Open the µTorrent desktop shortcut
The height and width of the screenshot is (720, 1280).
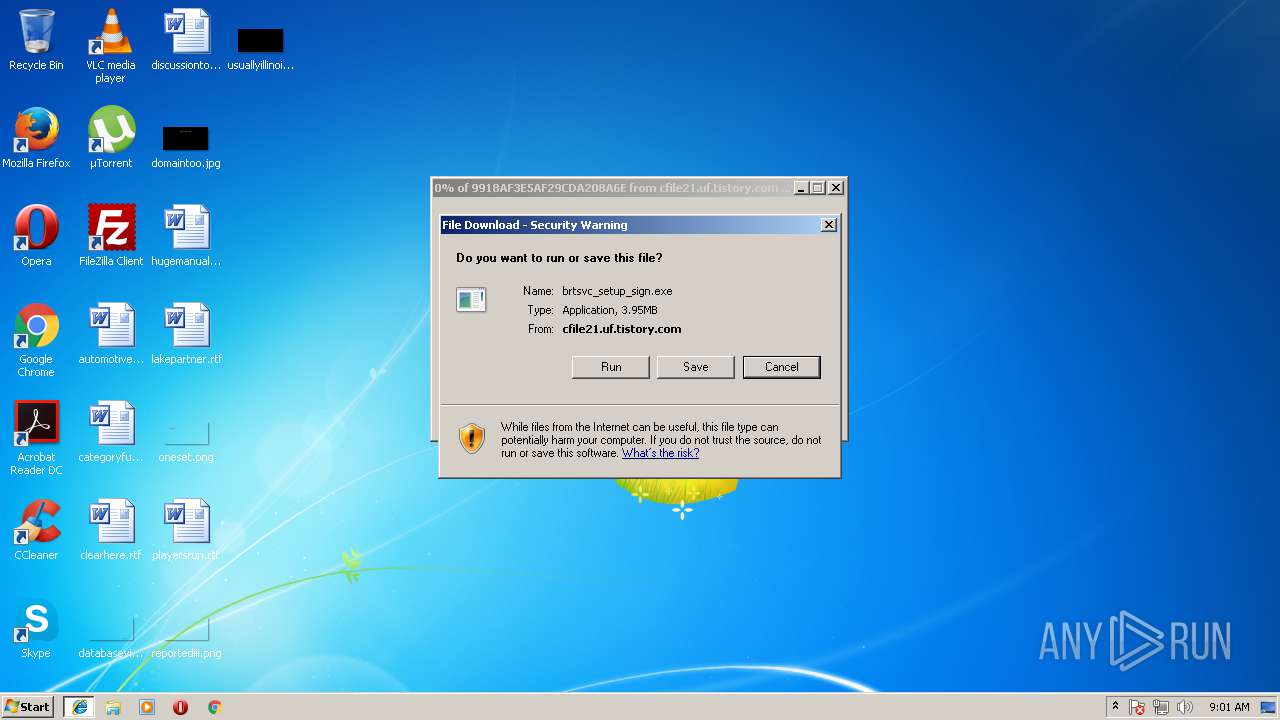[111, 138]
